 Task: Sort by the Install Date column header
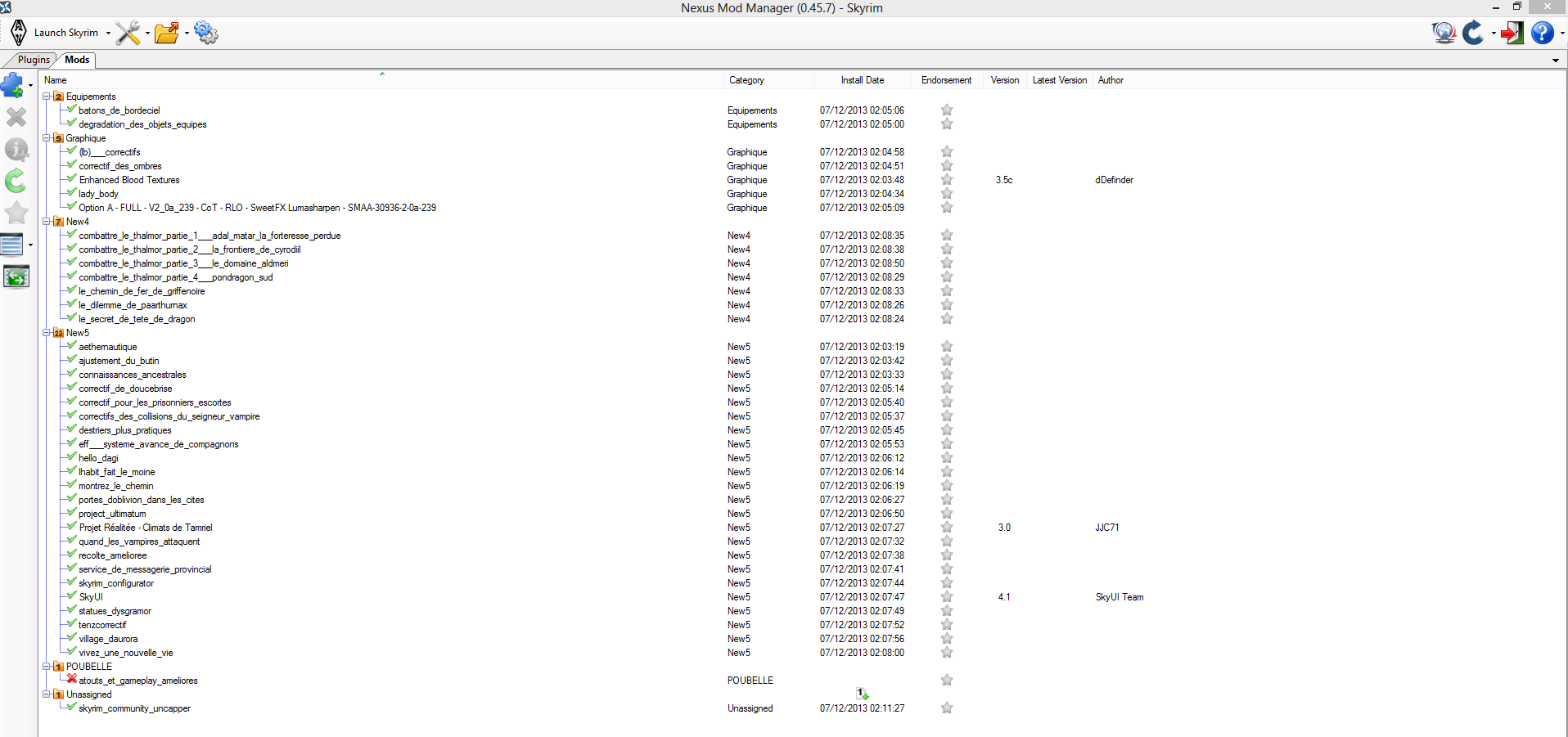(863, 80)
